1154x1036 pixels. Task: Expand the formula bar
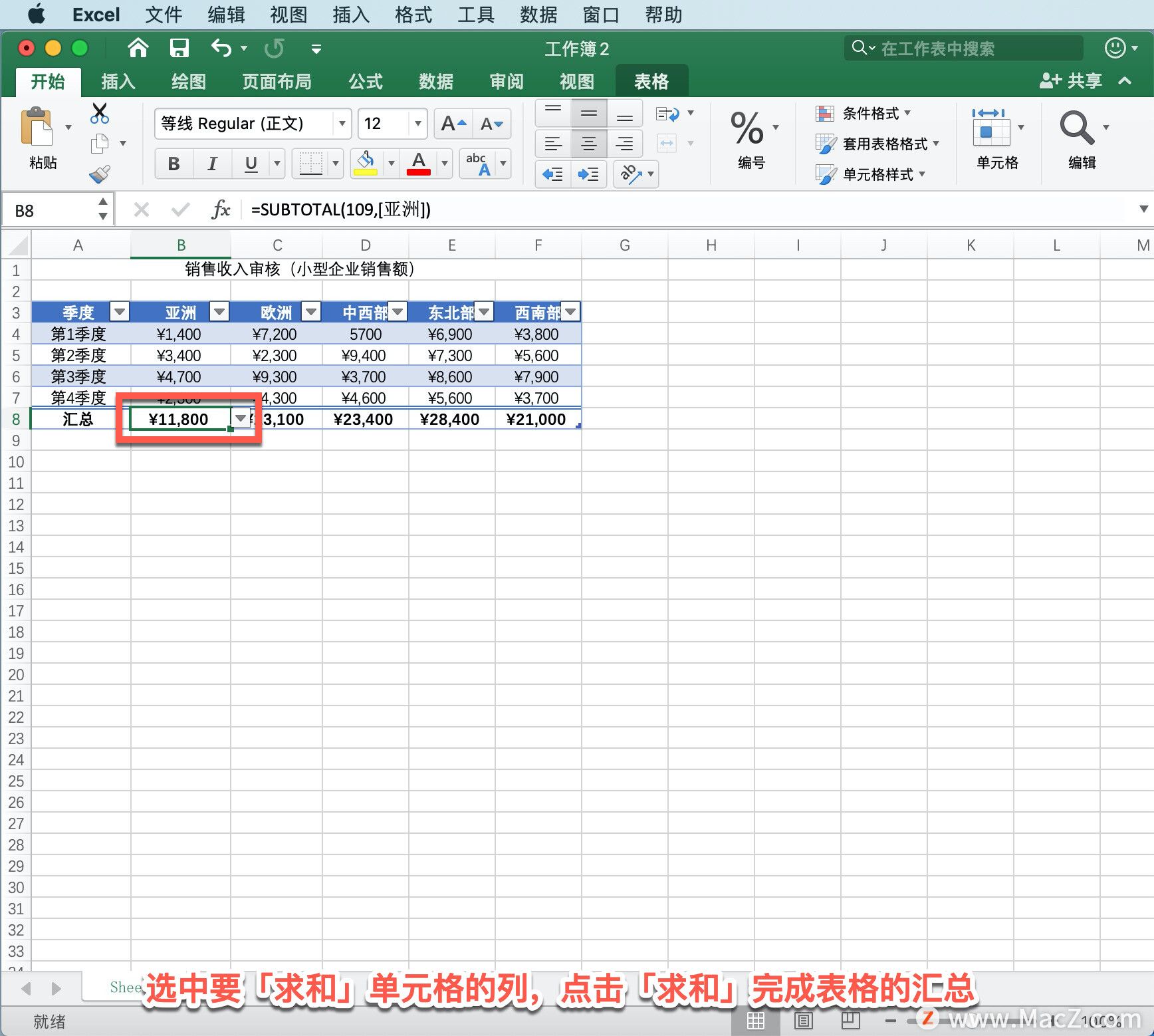point(1143,209)
